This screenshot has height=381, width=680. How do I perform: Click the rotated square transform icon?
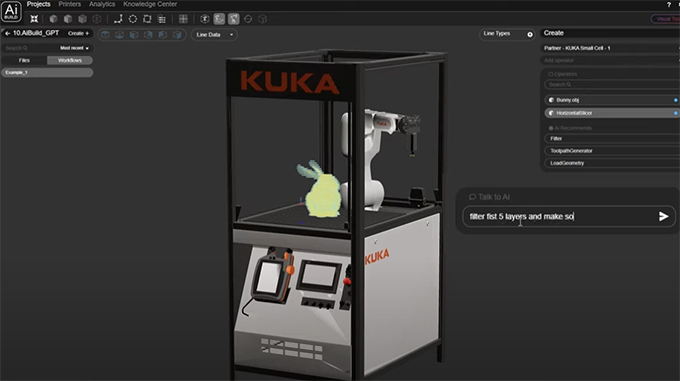(147, 19)
